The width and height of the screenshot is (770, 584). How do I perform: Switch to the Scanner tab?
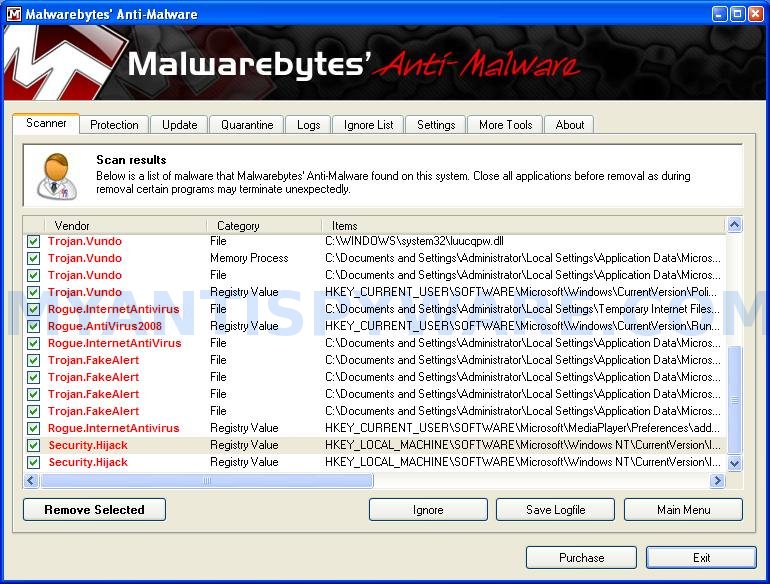(46, 123)
